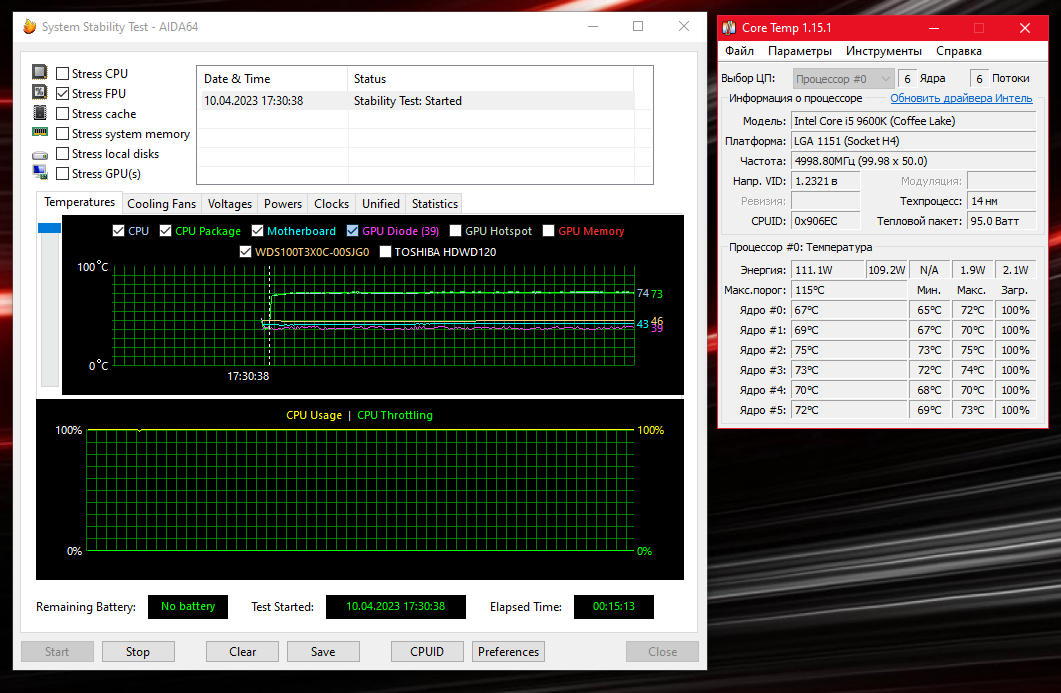Toggle the Motherboard graph checkbox
Screen dimensions: 1061x693
coord(257,231)
